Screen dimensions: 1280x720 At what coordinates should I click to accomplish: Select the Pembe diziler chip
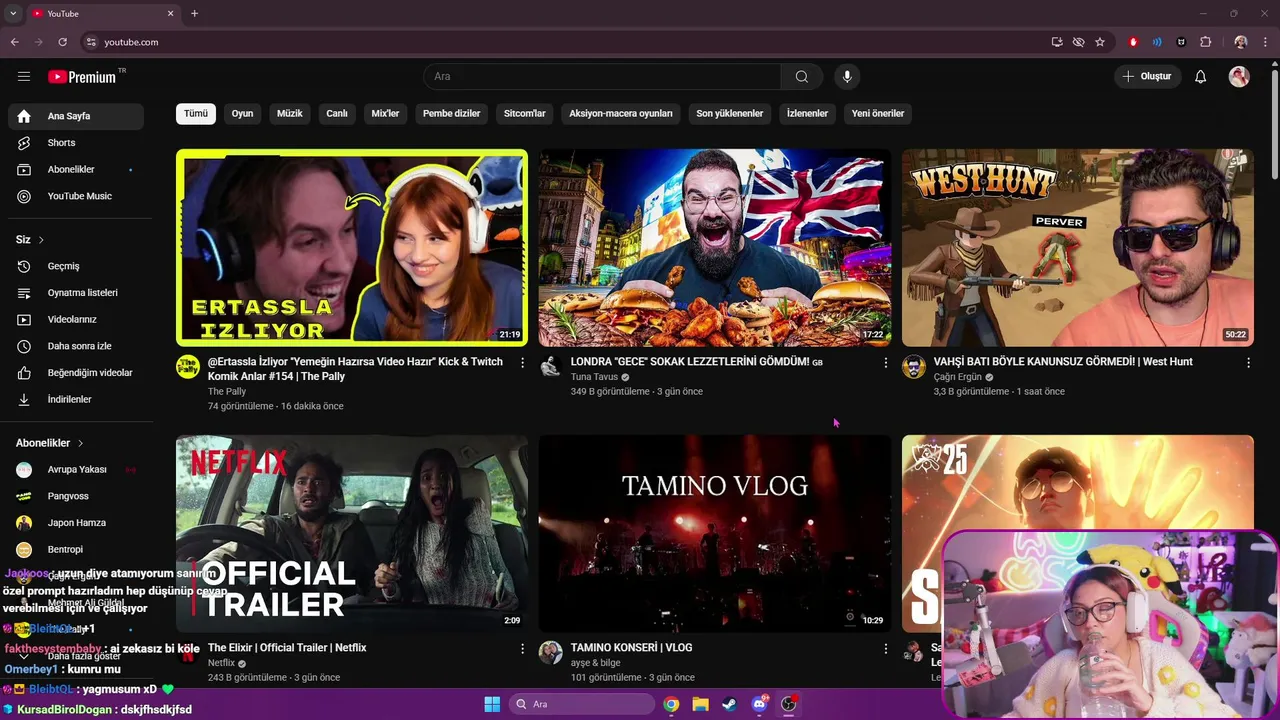452,113
